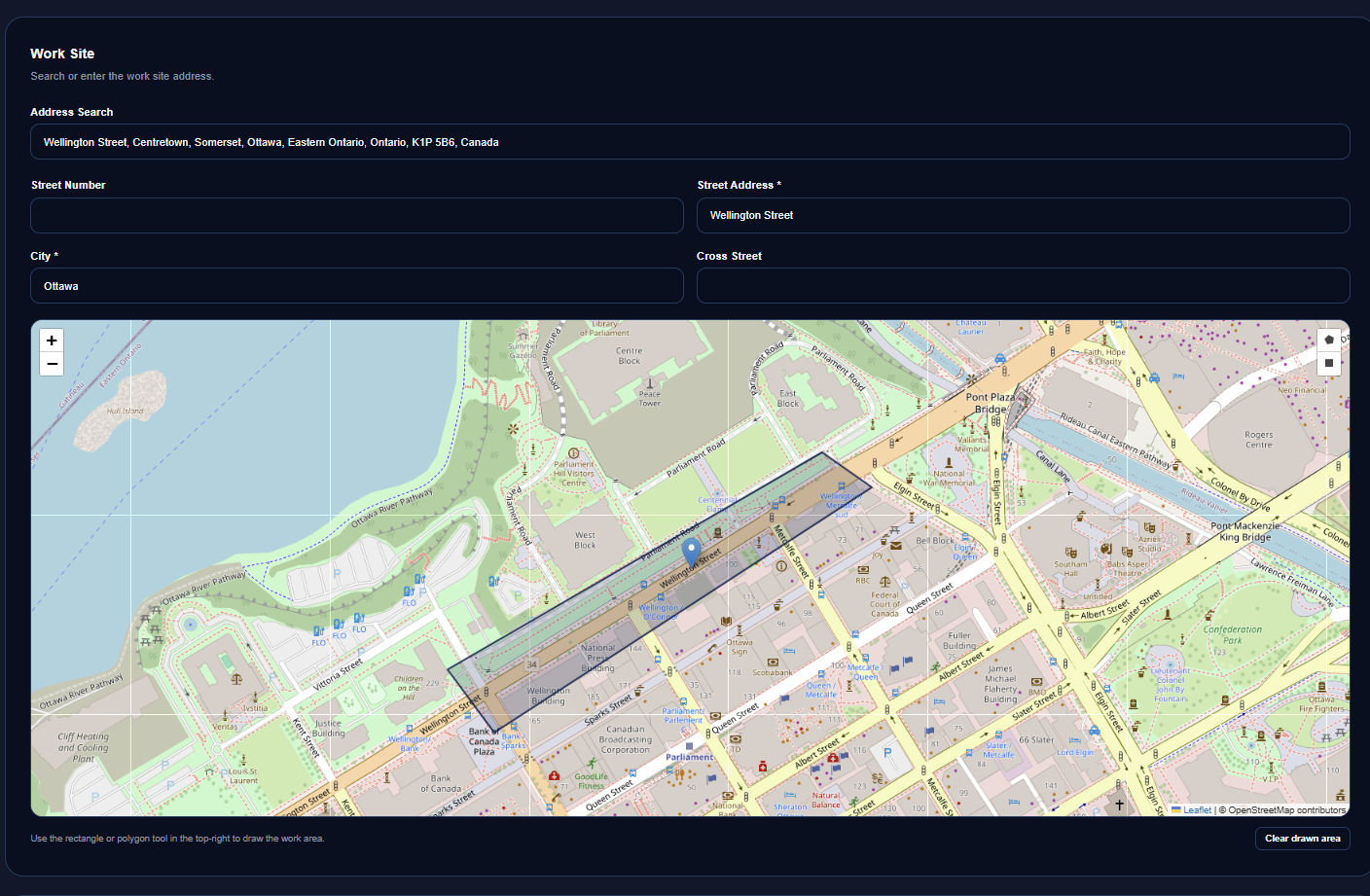1370x896 pixels.
Task: Zoom out on the map
Action: point(52,364)
